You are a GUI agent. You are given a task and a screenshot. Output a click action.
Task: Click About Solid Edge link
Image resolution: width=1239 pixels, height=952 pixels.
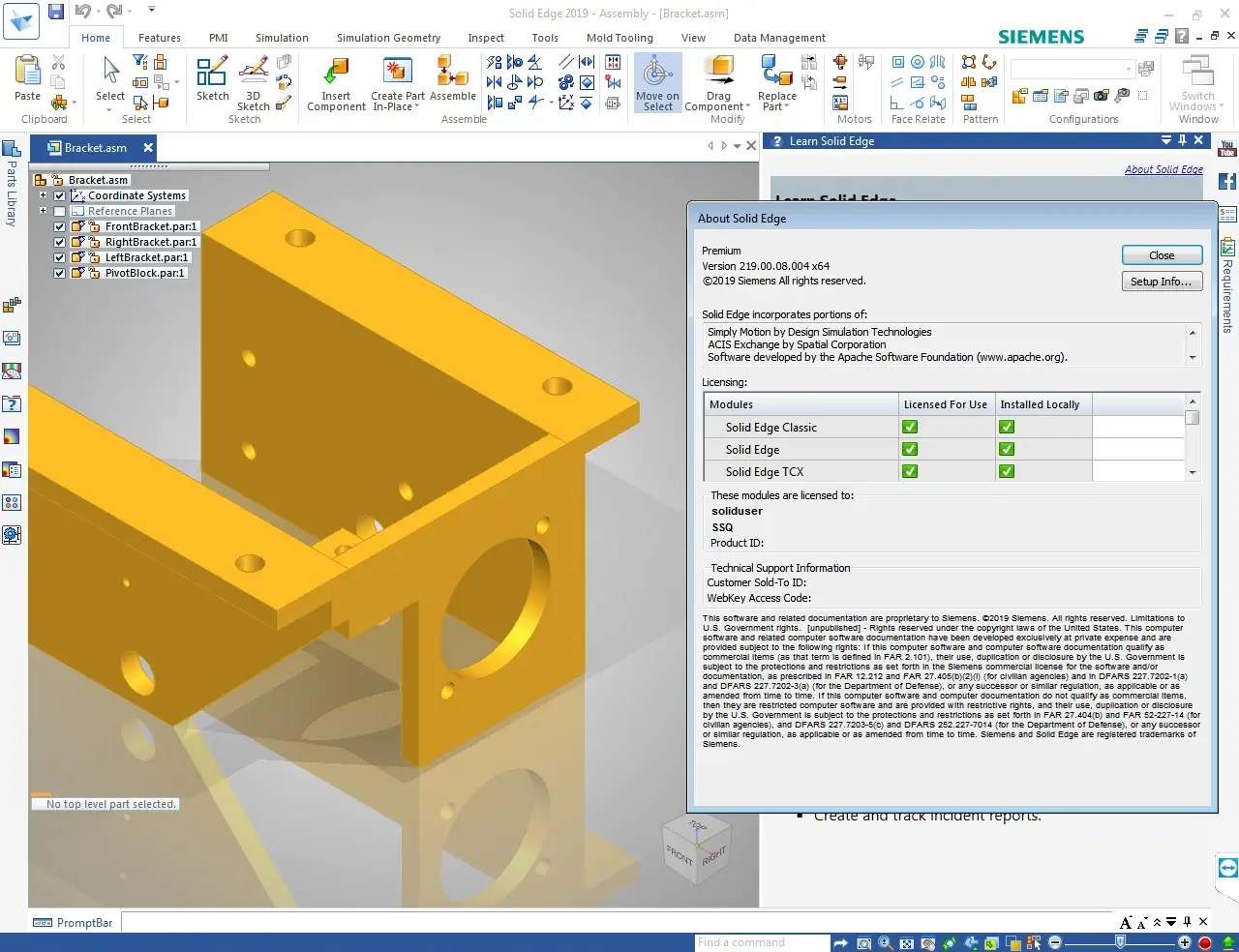[1163, 169]
